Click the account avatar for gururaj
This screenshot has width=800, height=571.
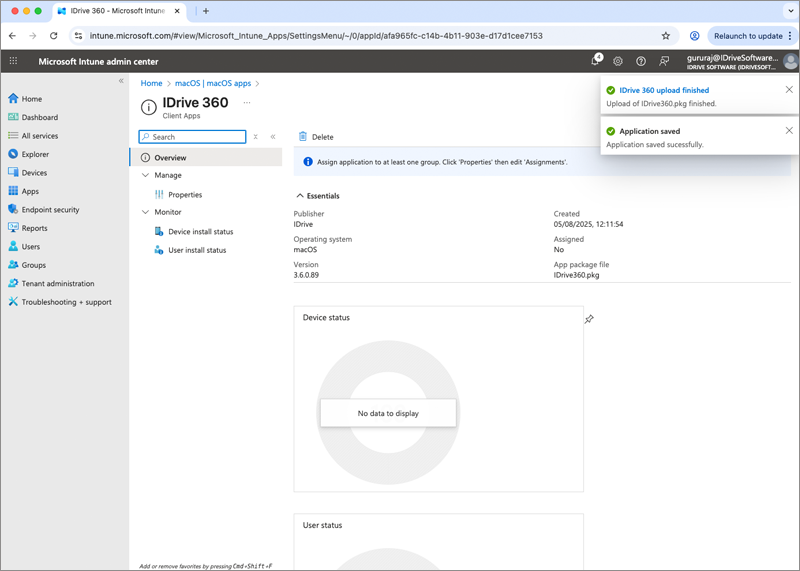coord(790,61)
